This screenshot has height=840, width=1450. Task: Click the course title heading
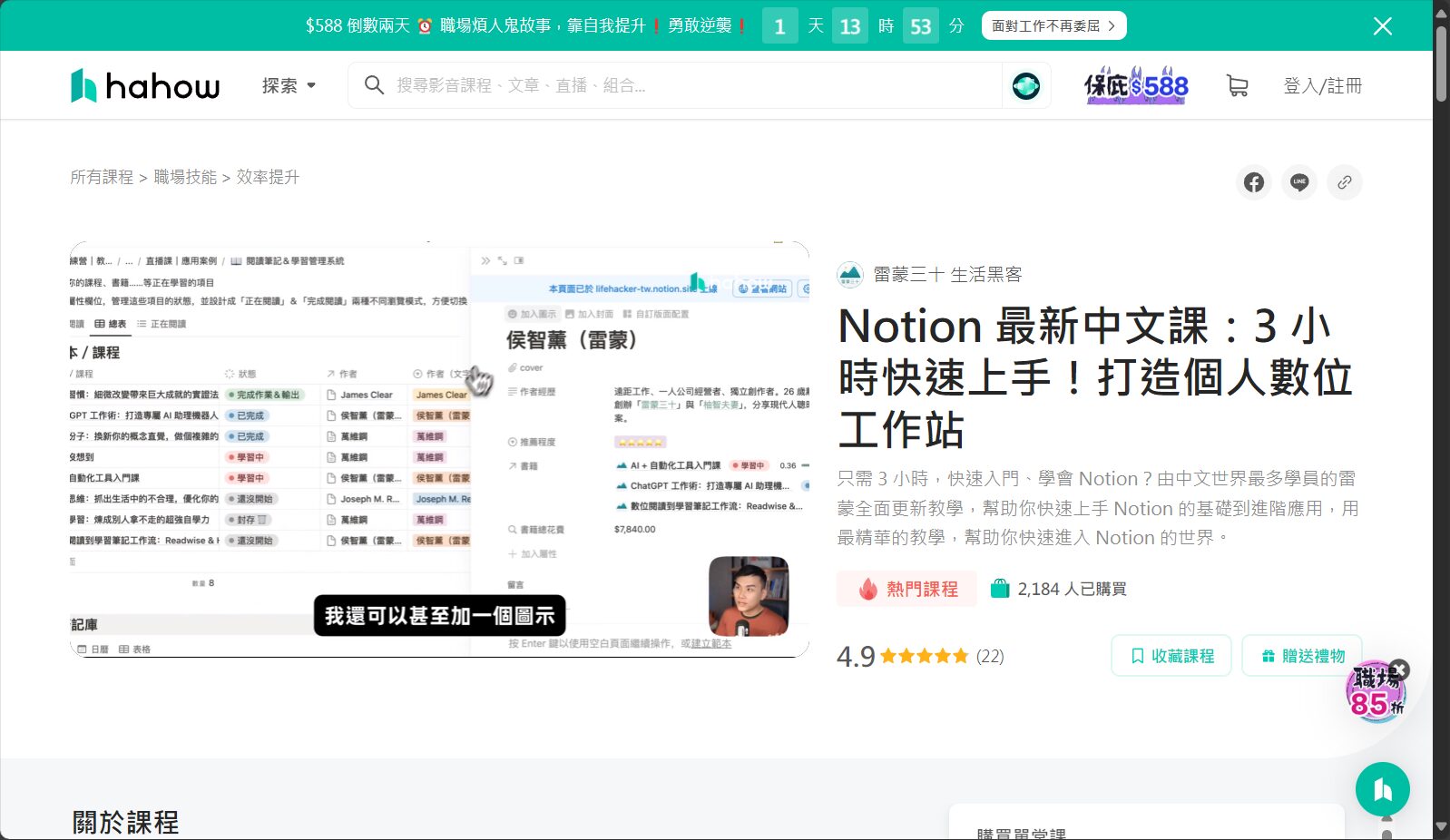point(1095,377)
